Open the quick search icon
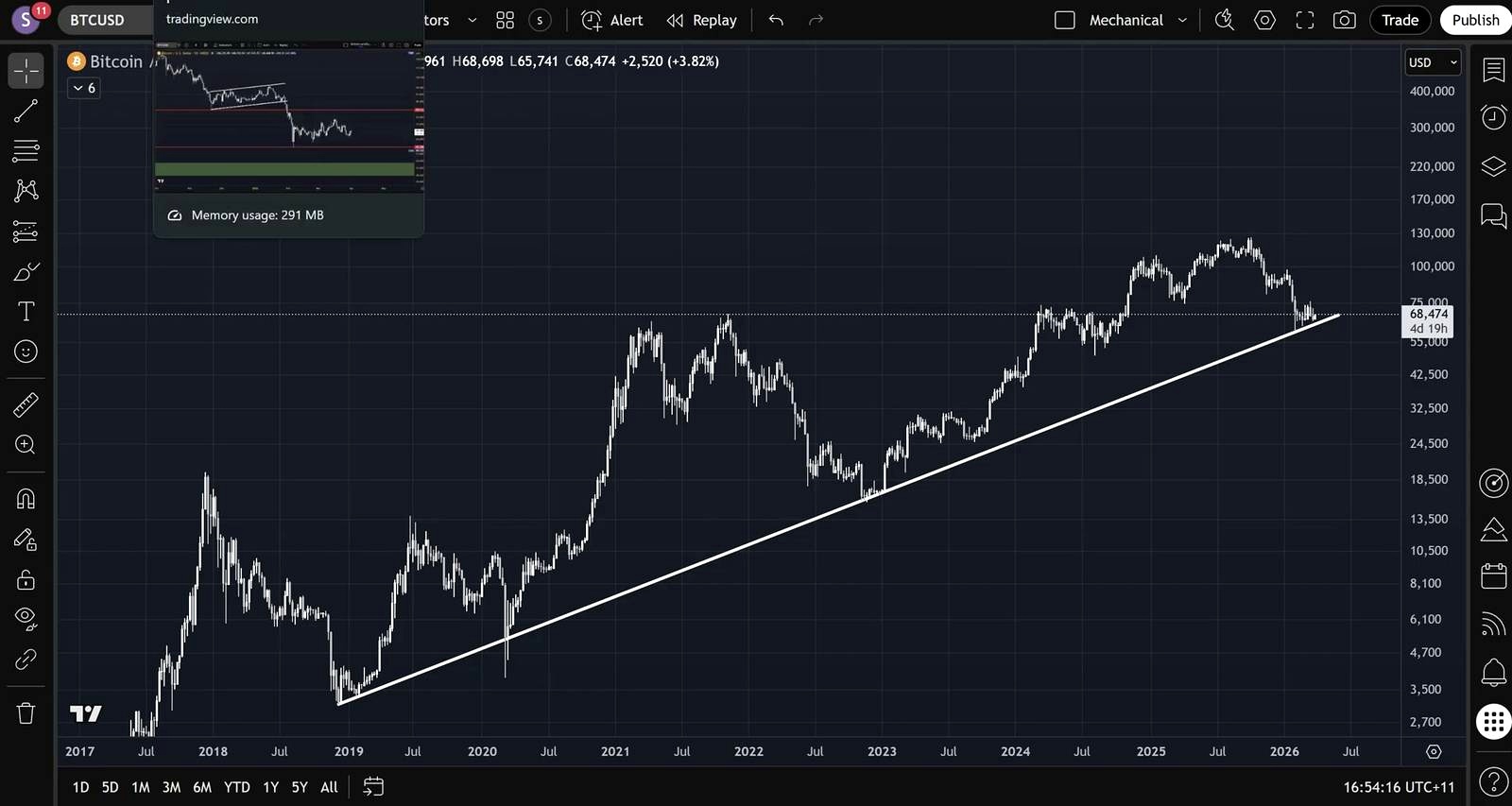Screen dimensions: 1512x806 click(1225, 20)
